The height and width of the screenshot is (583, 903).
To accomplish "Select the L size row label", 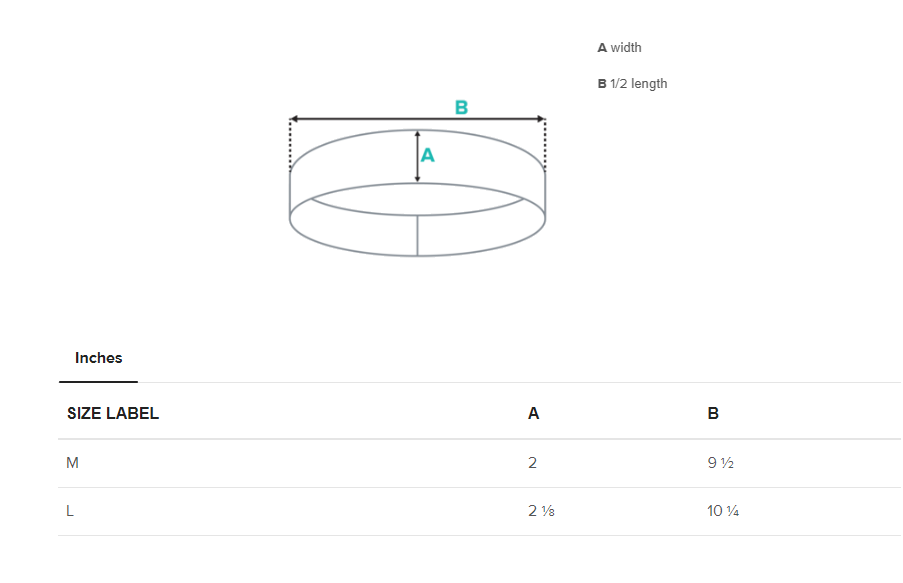I will tap(70, 511).
